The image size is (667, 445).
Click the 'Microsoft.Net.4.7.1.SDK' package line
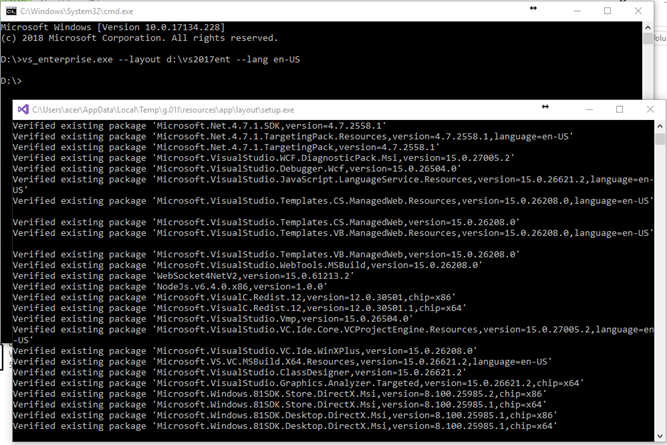[x=200, y=126]
